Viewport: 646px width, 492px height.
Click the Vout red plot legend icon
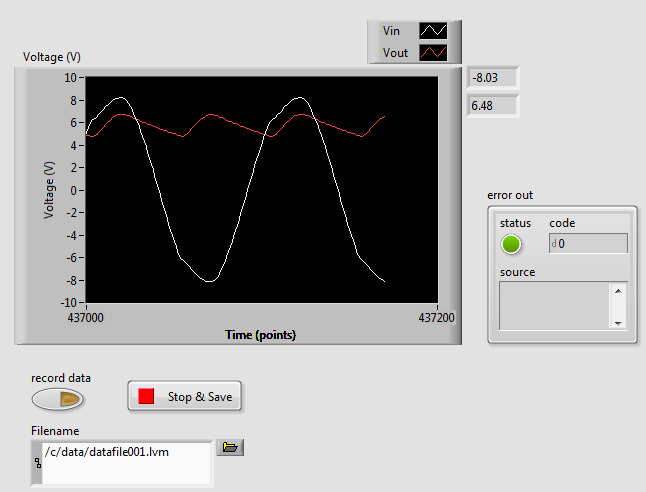(432, 53)
